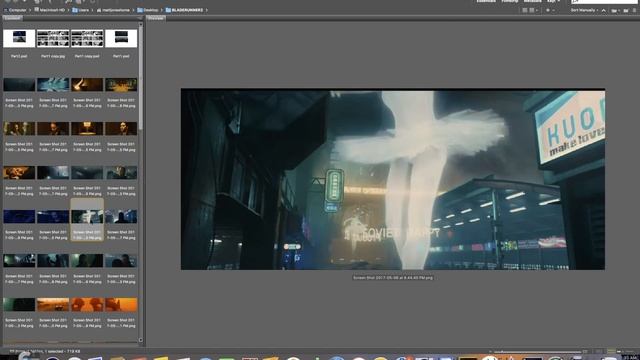Expand the chevron after Computer breadcrumb

(30, 10)
